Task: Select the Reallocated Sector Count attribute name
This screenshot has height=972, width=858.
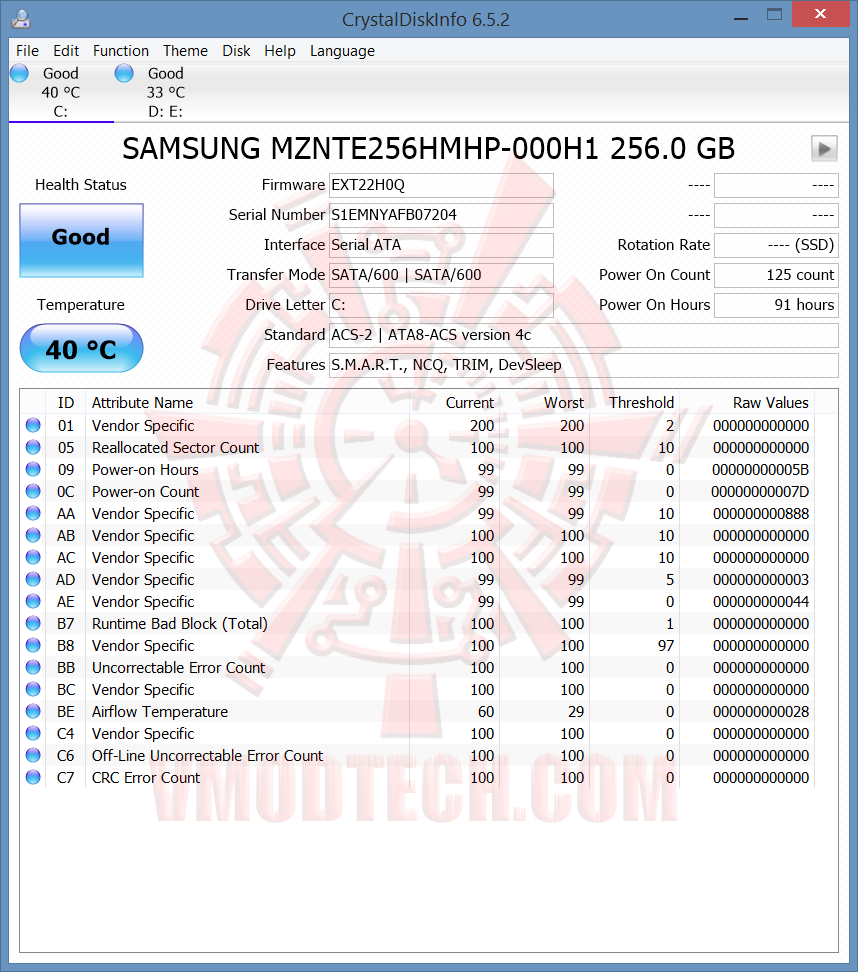Action: click(175, 448)
